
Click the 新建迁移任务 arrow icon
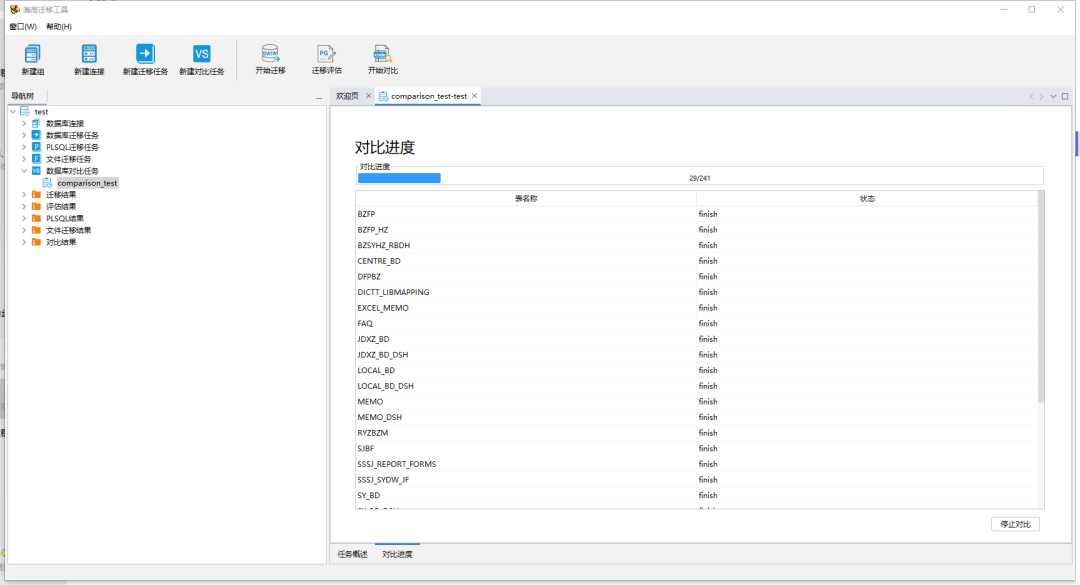[x=145, y=54]
